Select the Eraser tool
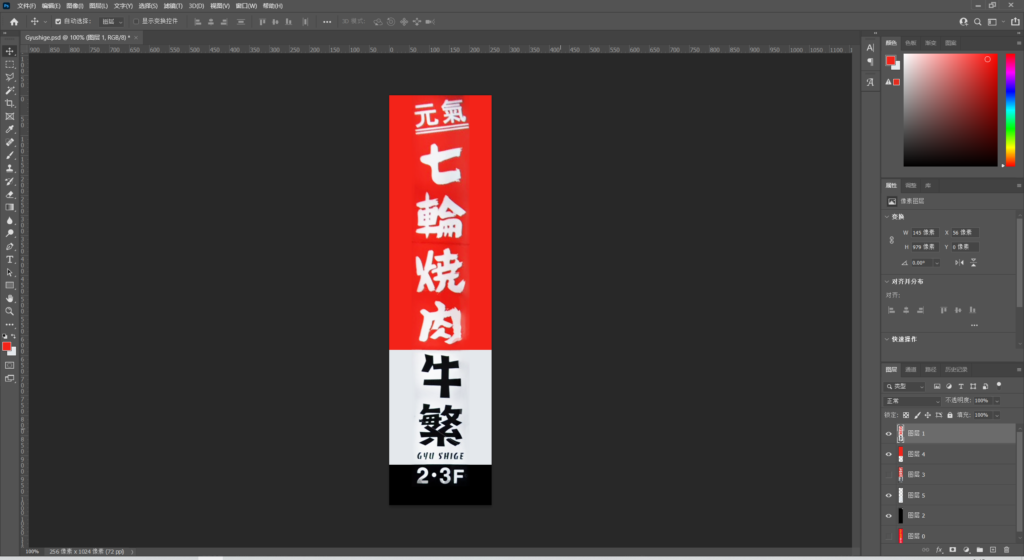 click(9, 194)
